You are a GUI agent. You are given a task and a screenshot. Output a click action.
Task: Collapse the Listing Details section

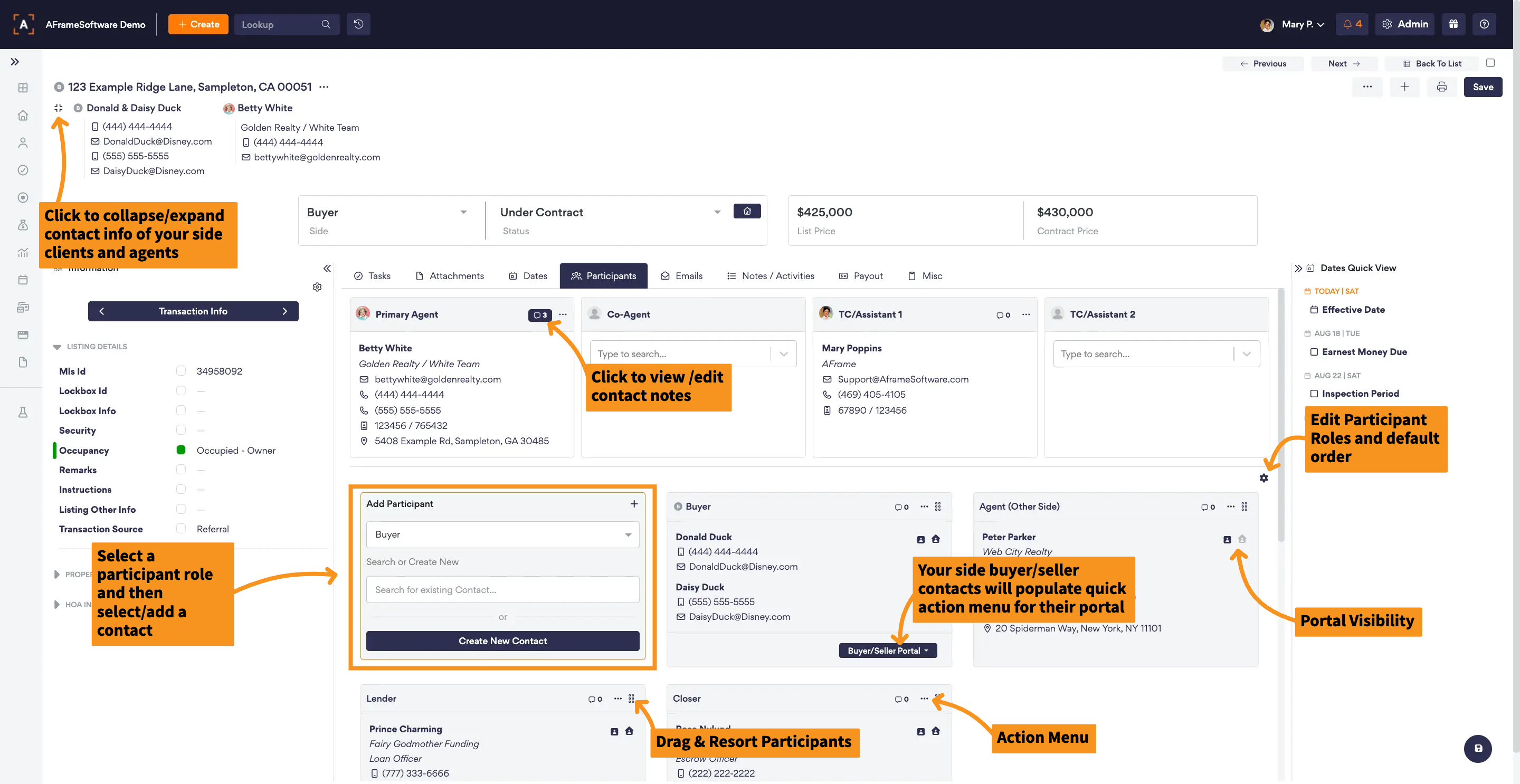pos(56,347)
